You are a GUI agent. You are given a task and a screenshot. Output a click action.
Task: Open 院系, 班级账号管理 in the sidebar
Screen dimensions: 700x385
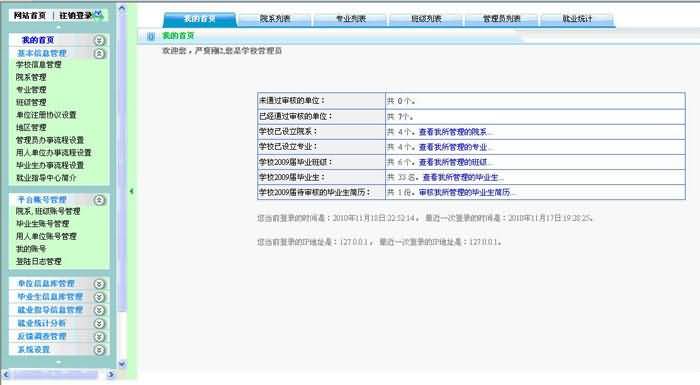(48, 211)
